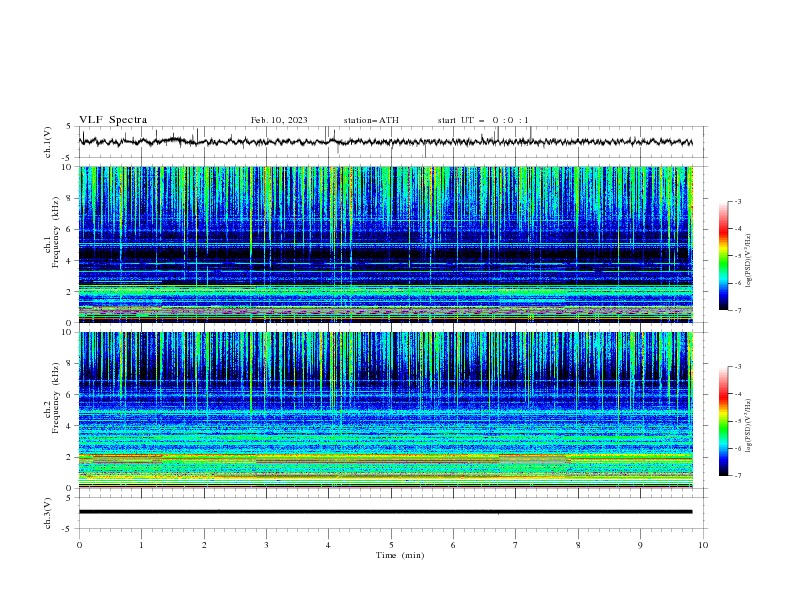792x612 pixels.
Task: Click time axis tick label "5"
Action: click(x=391, y=545)
